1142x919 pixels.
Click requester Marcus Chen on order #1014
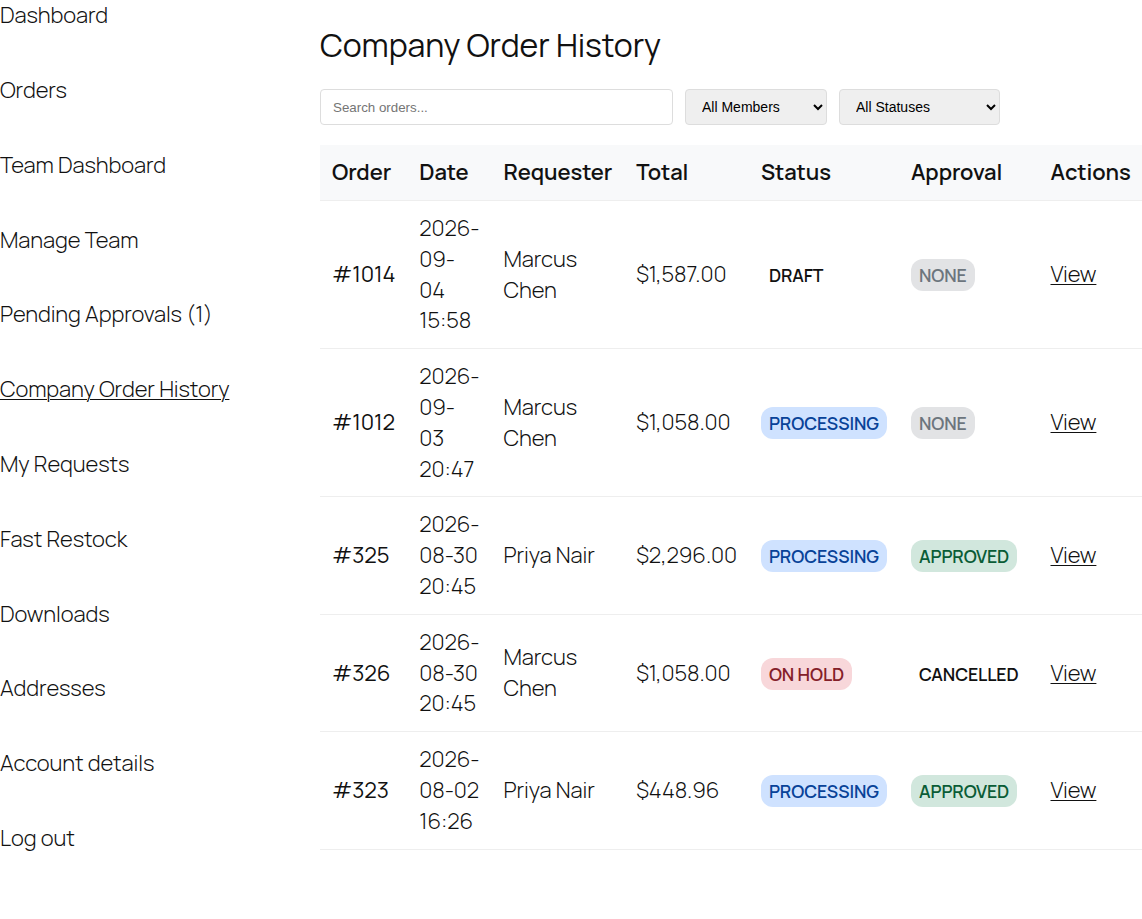click(x=540, y=275)
